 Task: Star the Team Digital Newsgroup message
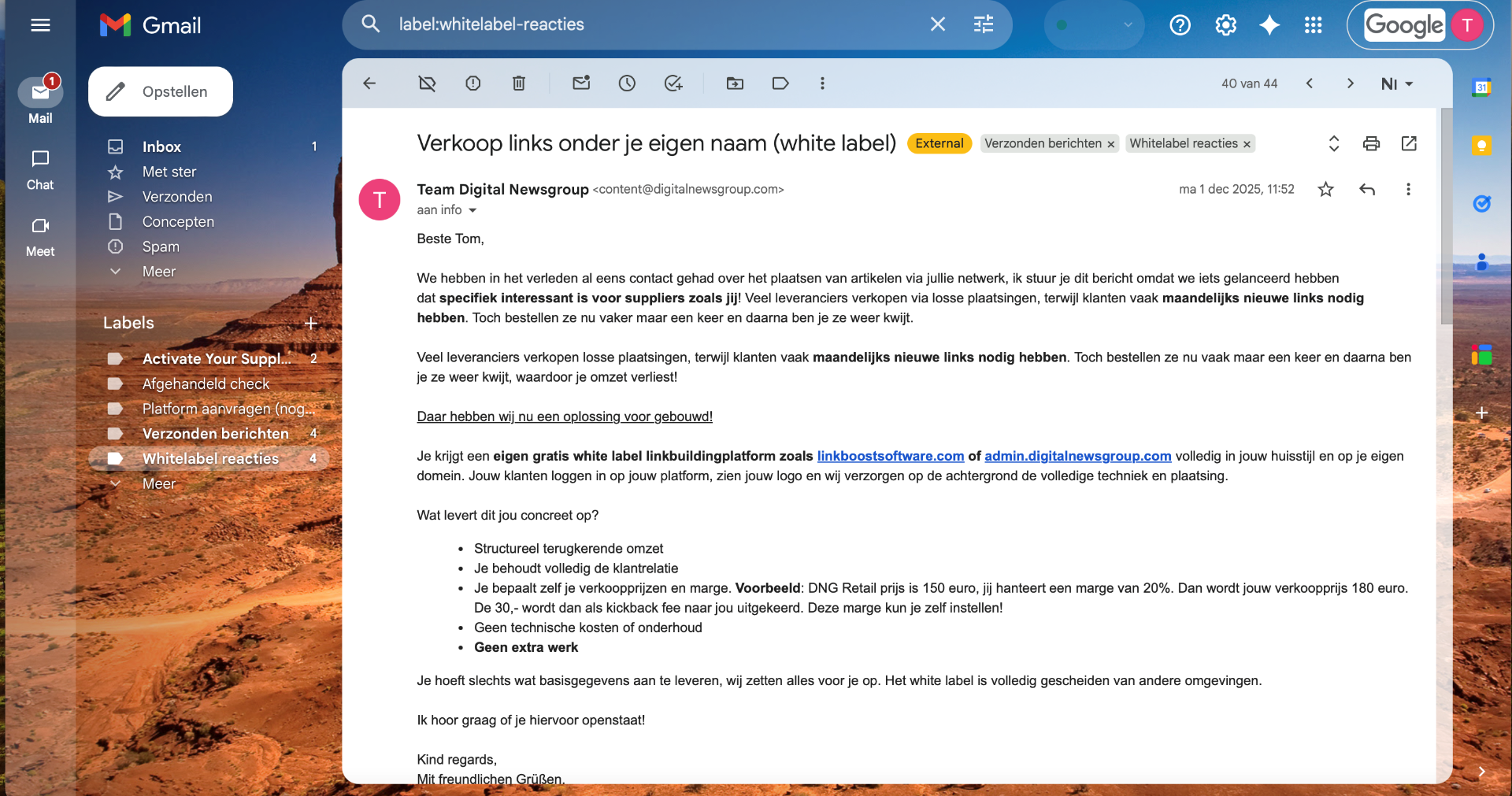point(1326,189)
